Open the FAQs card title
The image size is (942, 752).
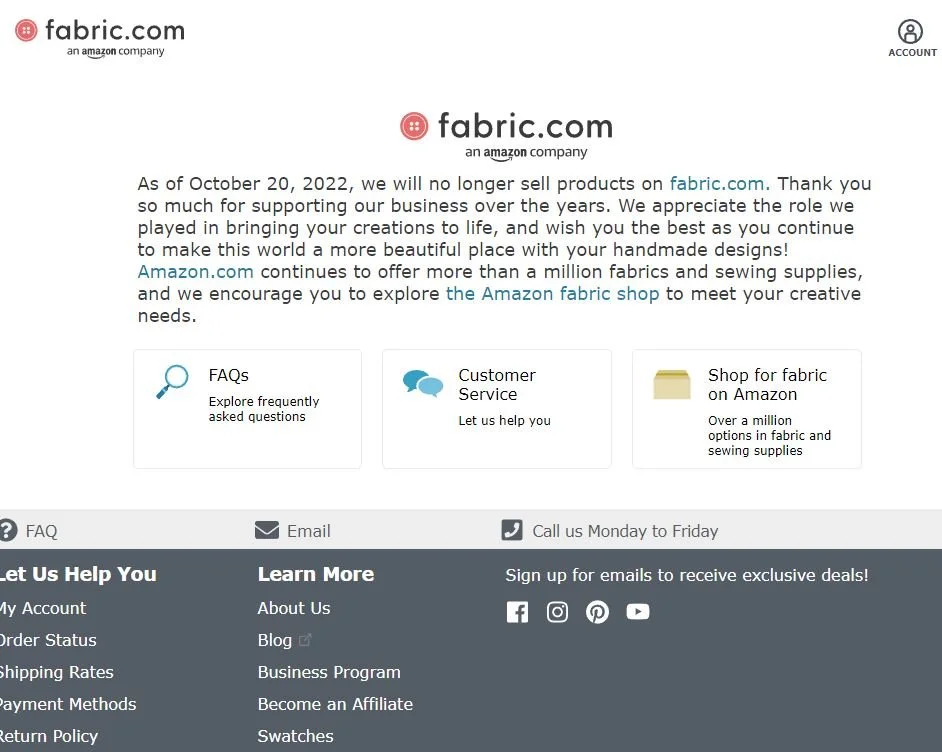pyautogui.click(x=229, y=375)
